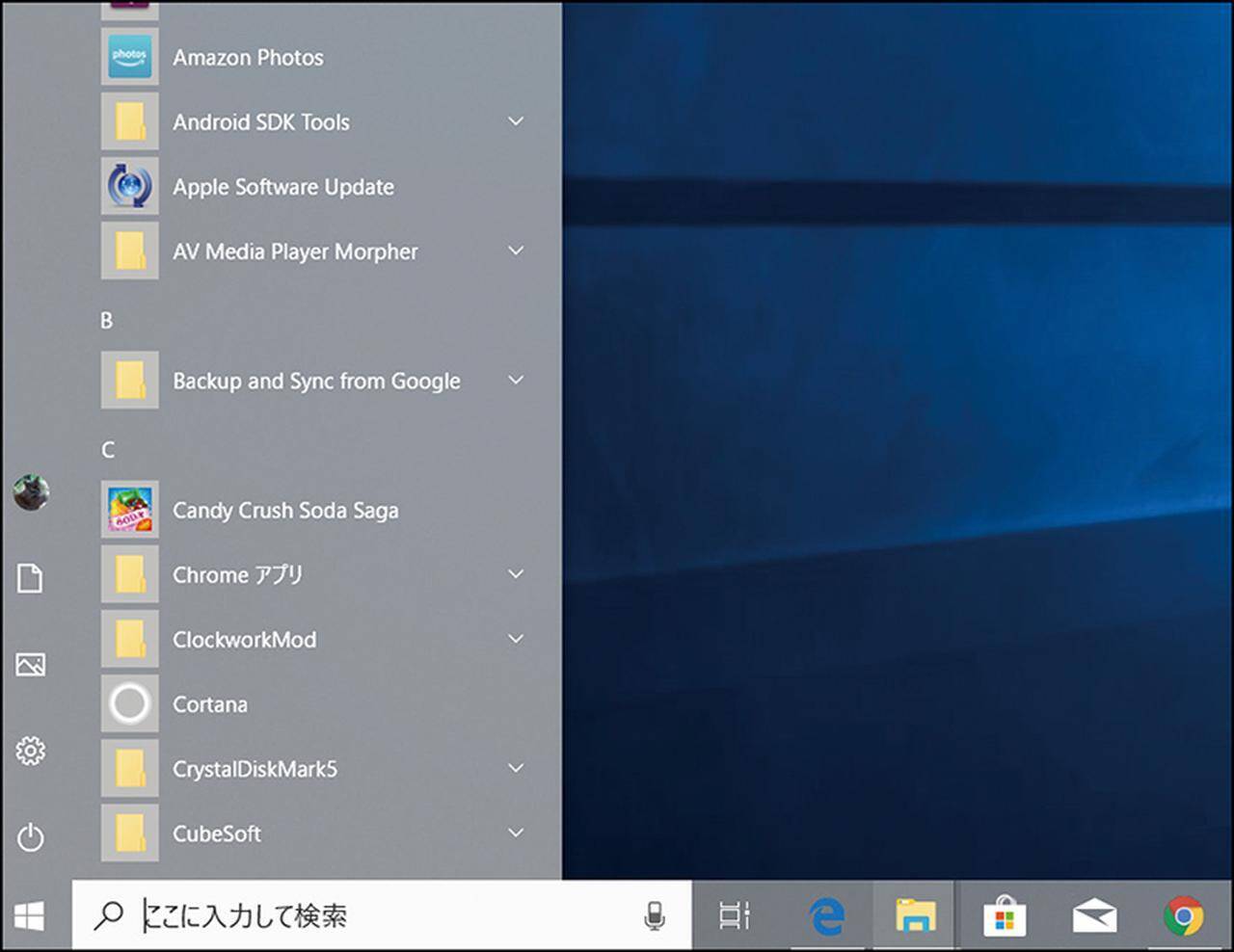1234x952 pixels.
Task: Launch Apple Software Update
Action: tap(282, 187)
